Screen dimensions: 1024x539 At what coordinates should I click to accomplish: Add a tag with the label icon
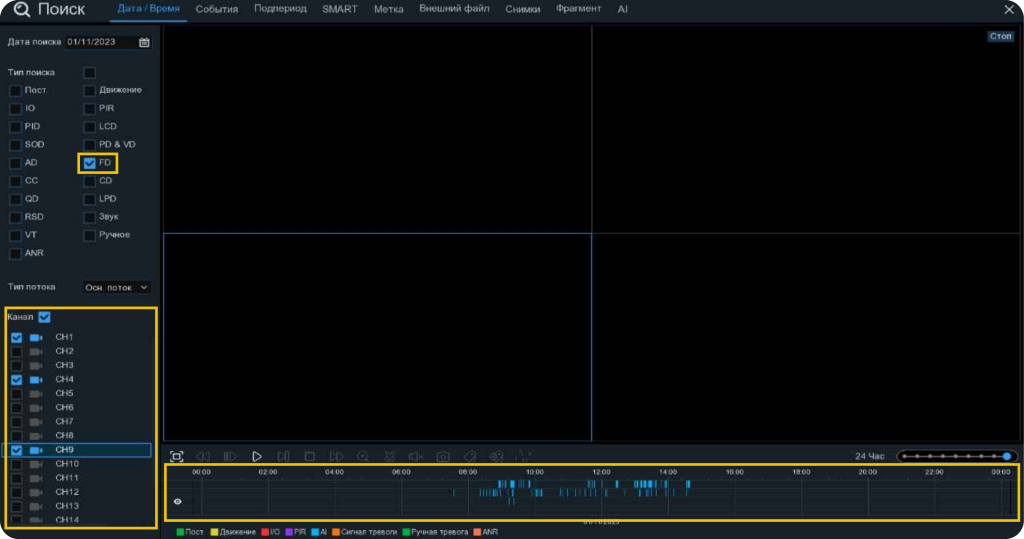470,456
